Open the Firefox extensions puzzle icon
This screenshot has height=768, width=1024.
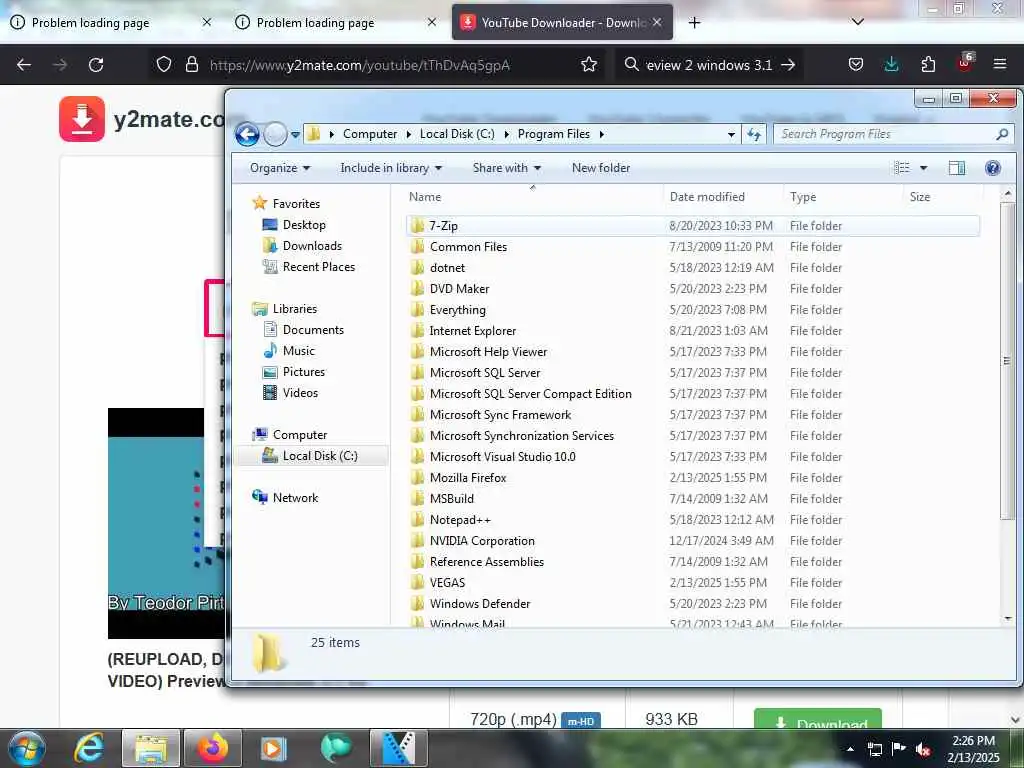[x=928, y=65]
